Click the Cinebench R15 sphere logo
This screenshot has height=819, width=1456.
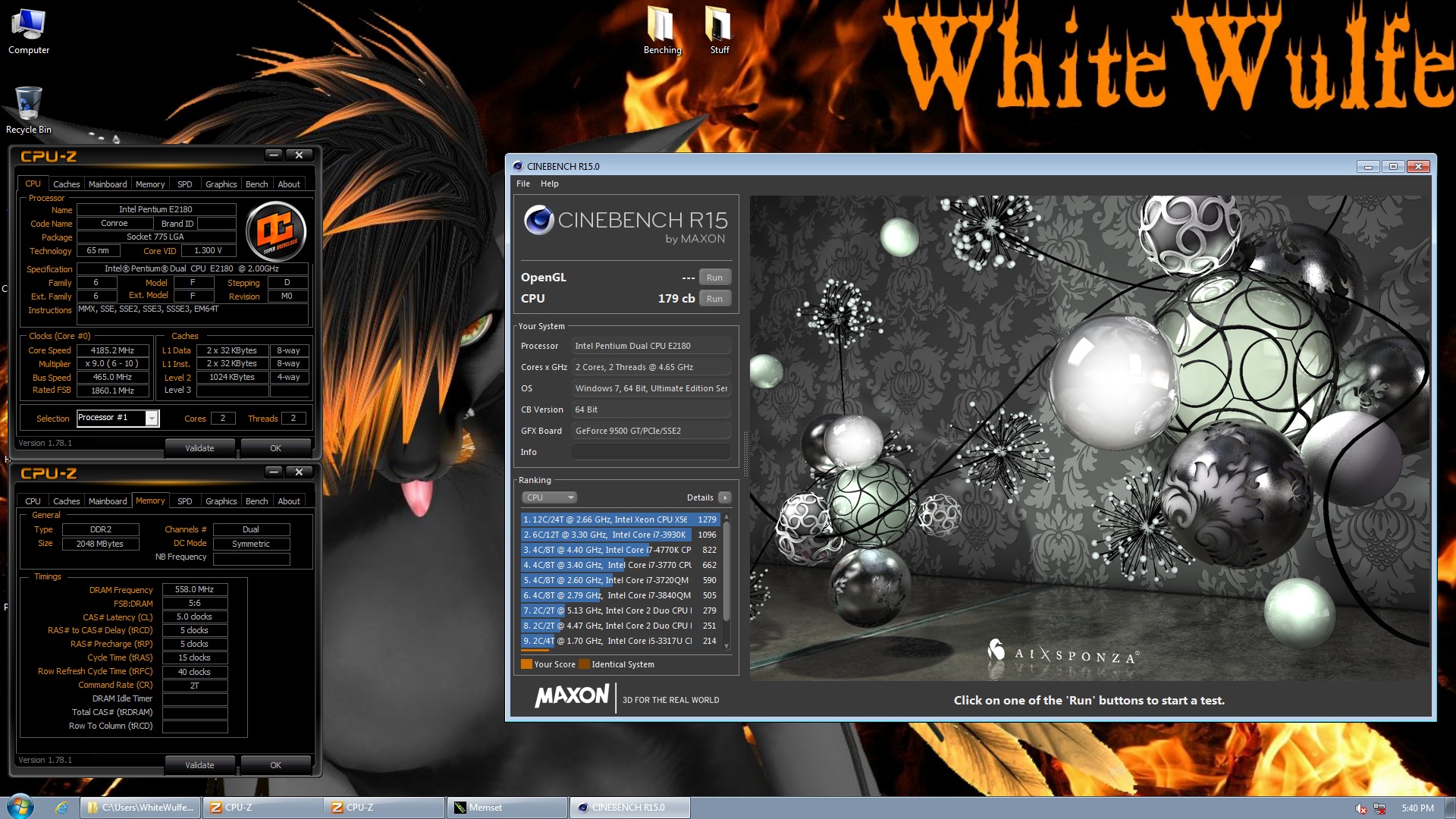(538, 220)
